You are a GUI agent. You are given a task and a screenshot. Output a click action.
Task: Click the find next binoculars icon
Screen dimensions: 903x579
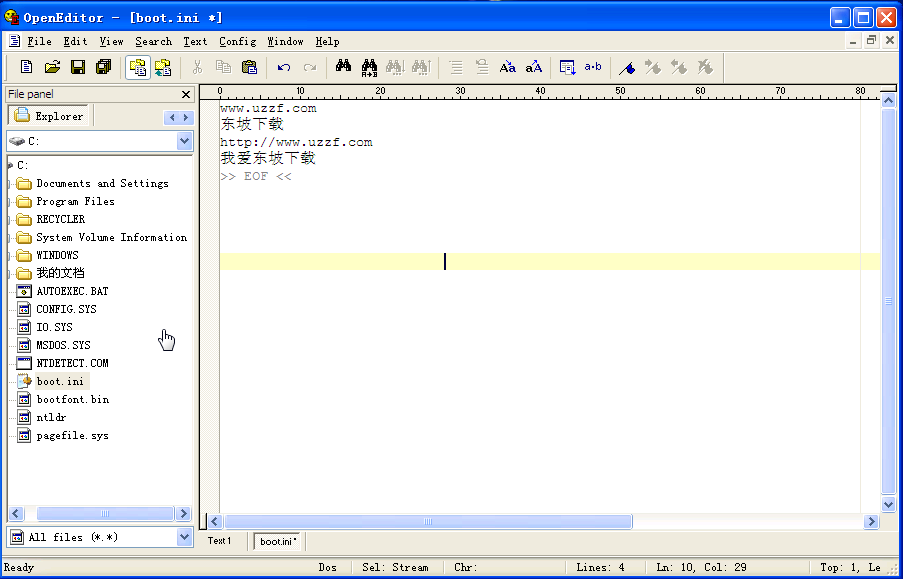395,67
